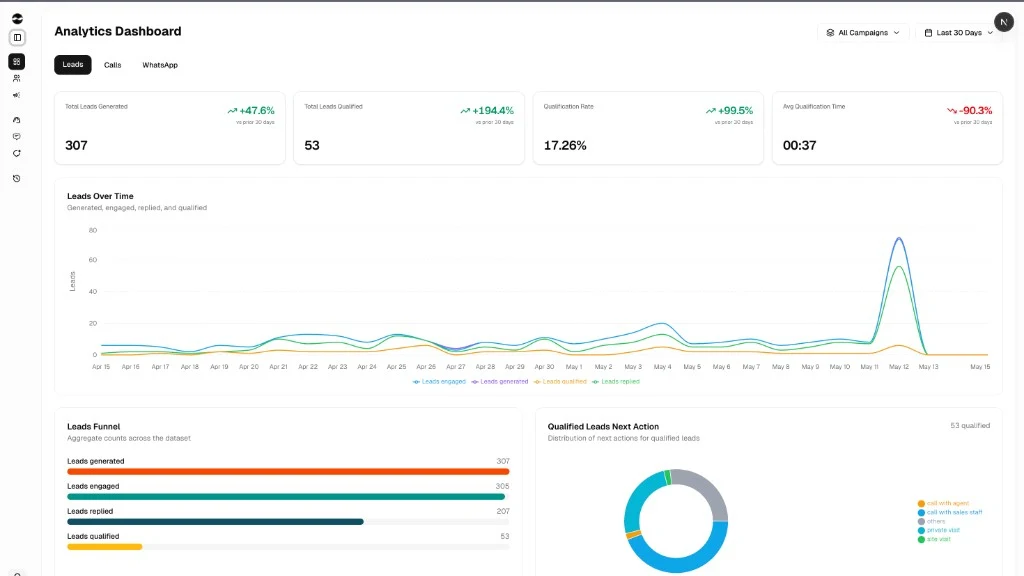Open the contacts people icon in sidebar
This screenshot has height=576, width=1024.
tap(17, 78)
